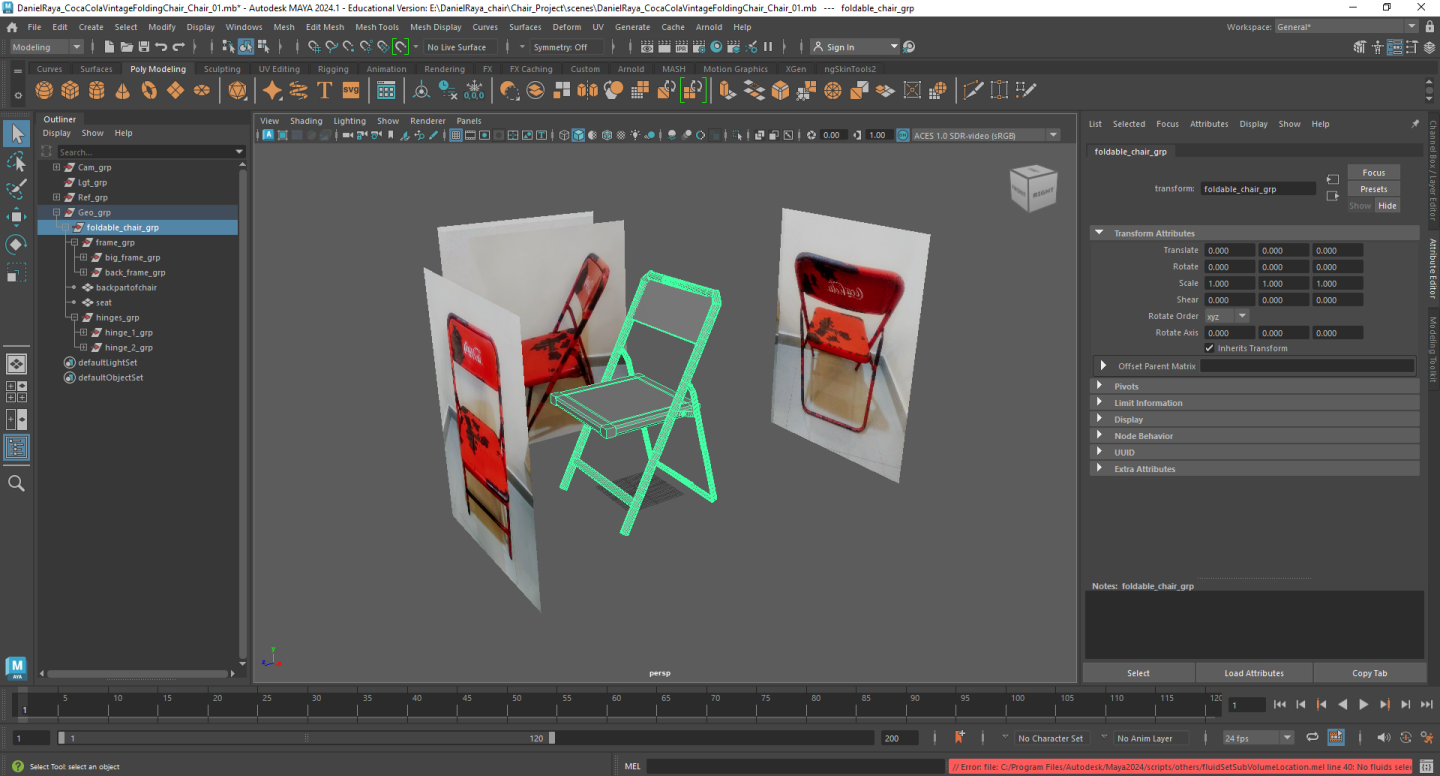Open the Script Editor icon
Screen dimensions: 1440x776
[x=1428, y=767]
